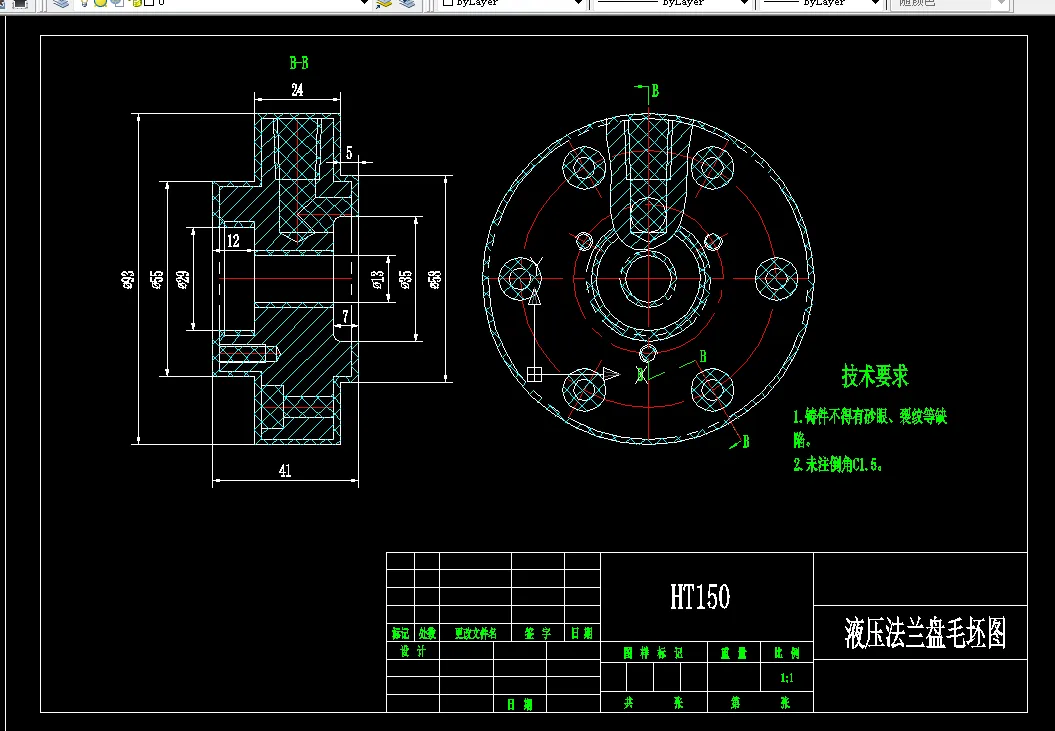Select the dimension value 24
The image size is (1055, 731).
coord(297,90)
